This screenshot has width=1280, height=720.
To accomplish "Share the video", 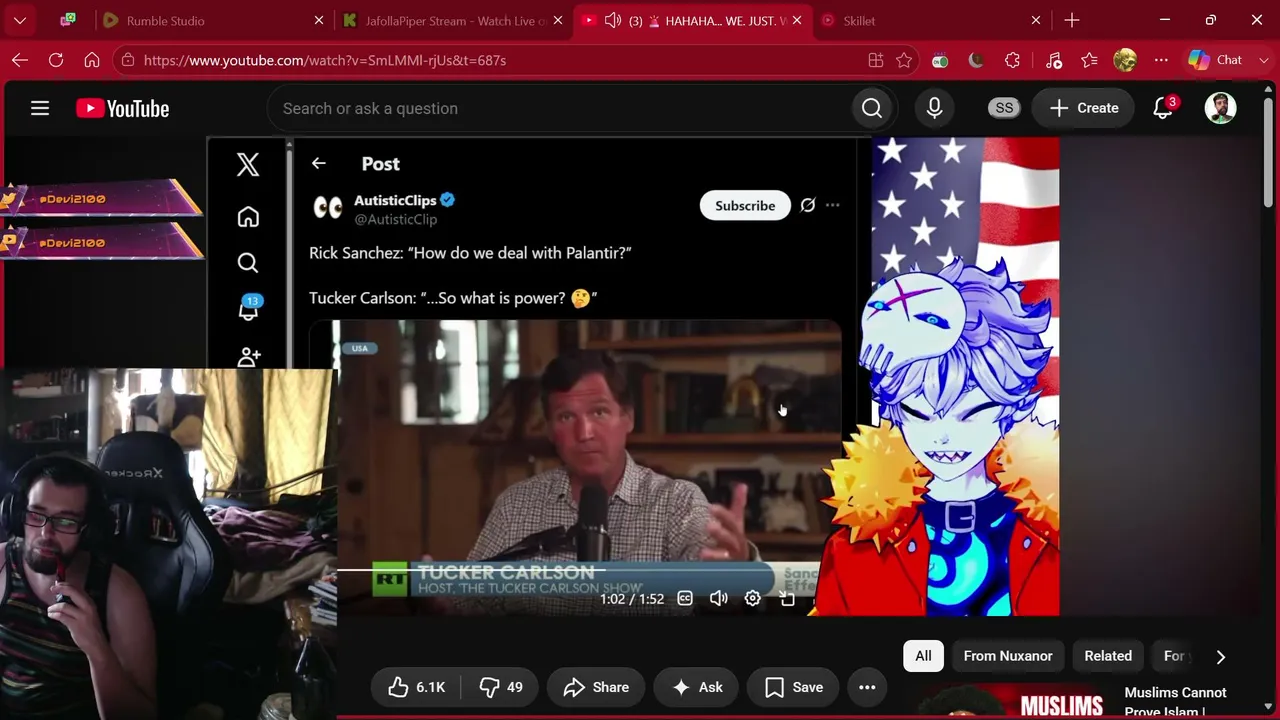I will point(596,687).
